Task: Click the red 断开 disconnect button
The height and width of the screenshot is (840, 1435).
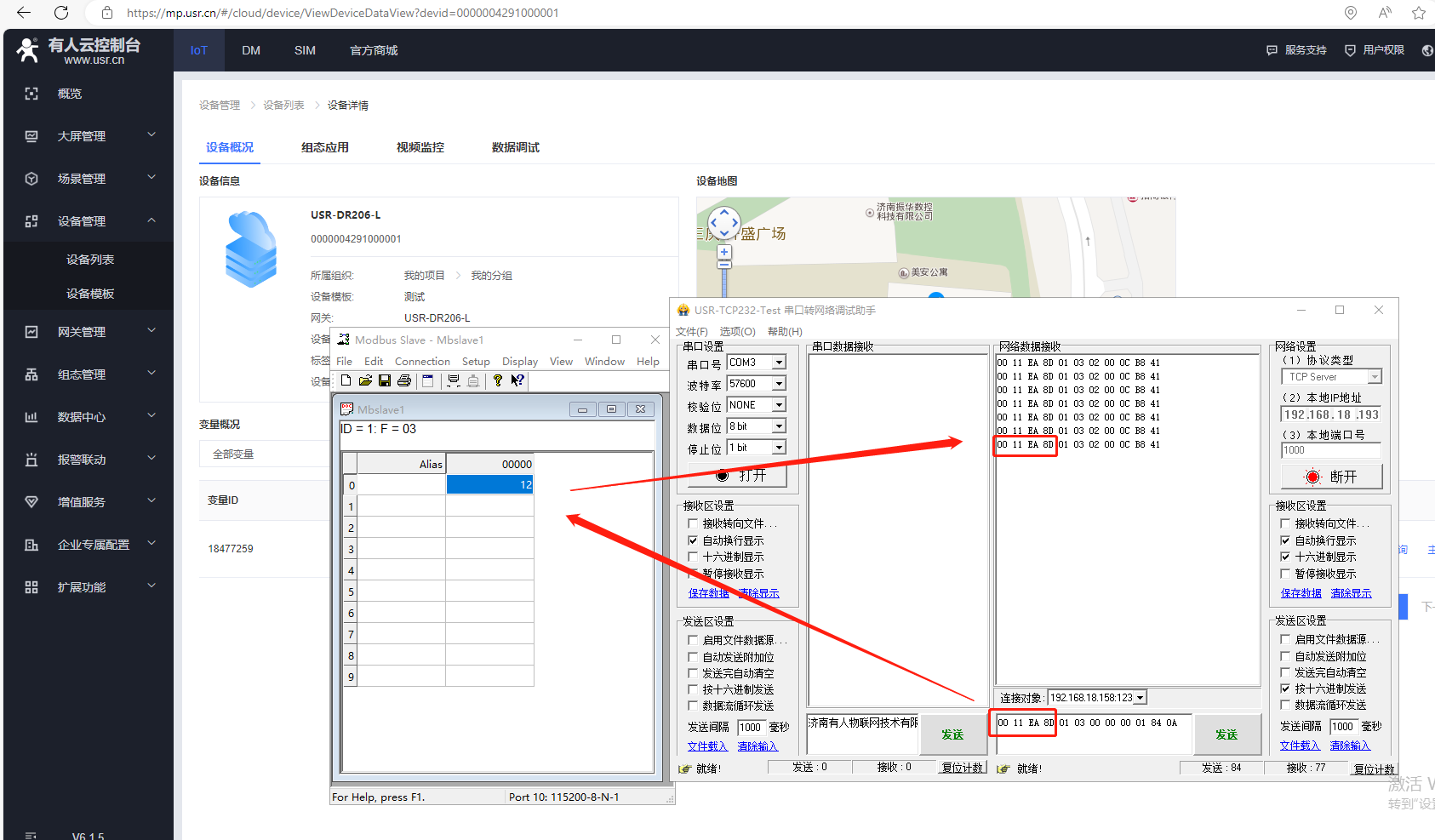Action: 1332,477
